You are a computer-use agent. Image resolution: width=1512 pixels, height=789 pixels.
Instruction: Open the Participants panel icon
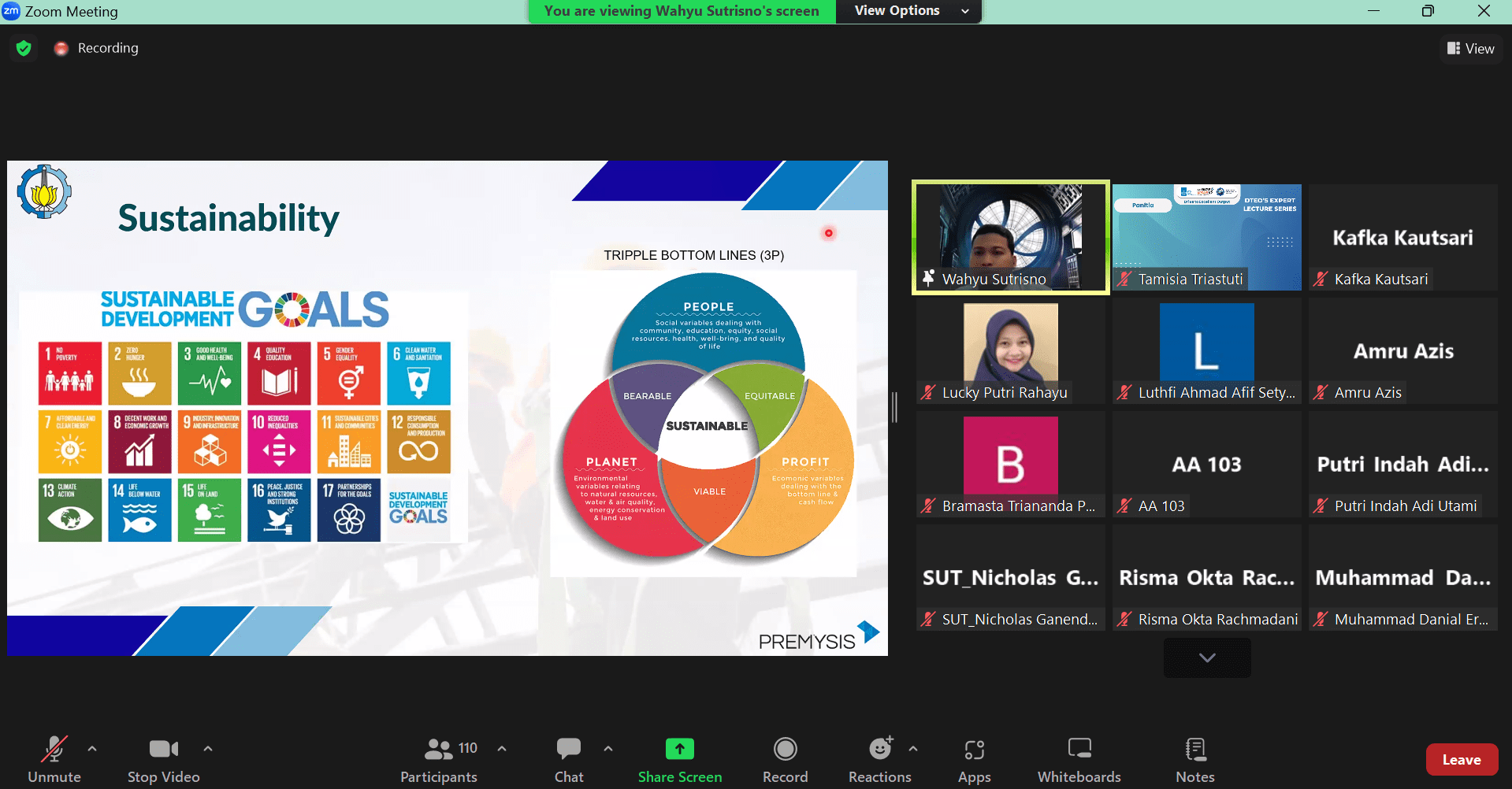coord(439,749)
